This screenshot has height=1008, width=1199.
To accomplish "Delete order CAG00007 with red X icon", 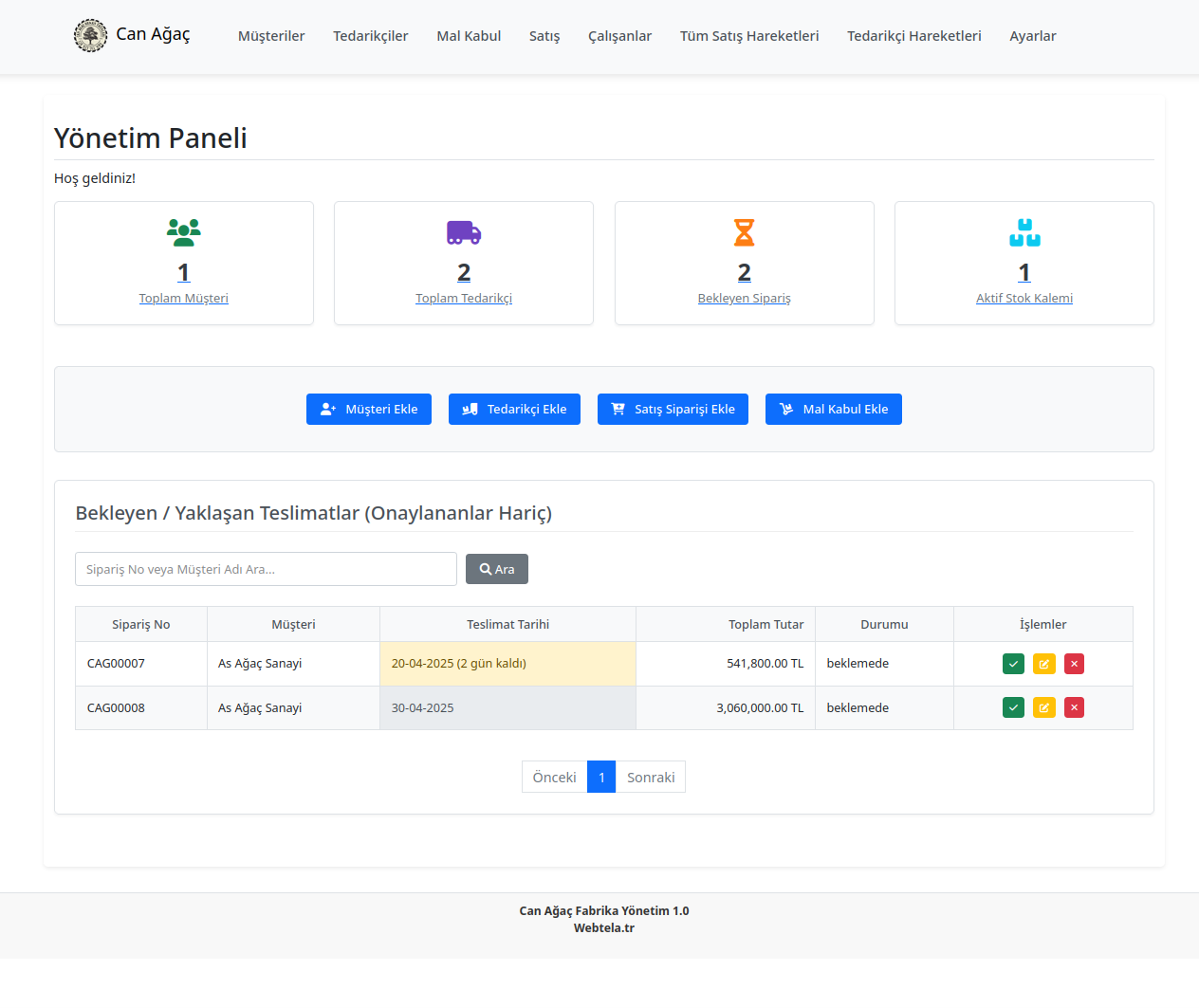I will (1074, 664).
